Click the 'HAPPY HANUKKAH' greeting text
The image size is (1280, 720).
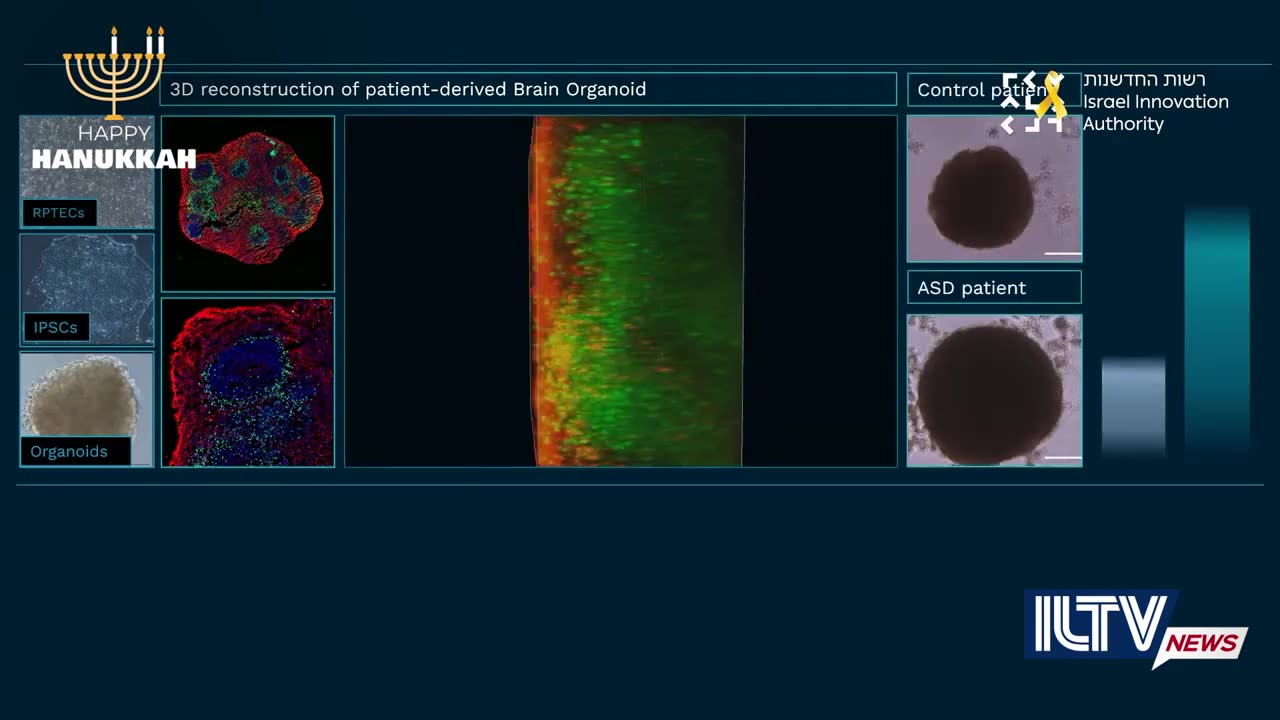(113, 147)
